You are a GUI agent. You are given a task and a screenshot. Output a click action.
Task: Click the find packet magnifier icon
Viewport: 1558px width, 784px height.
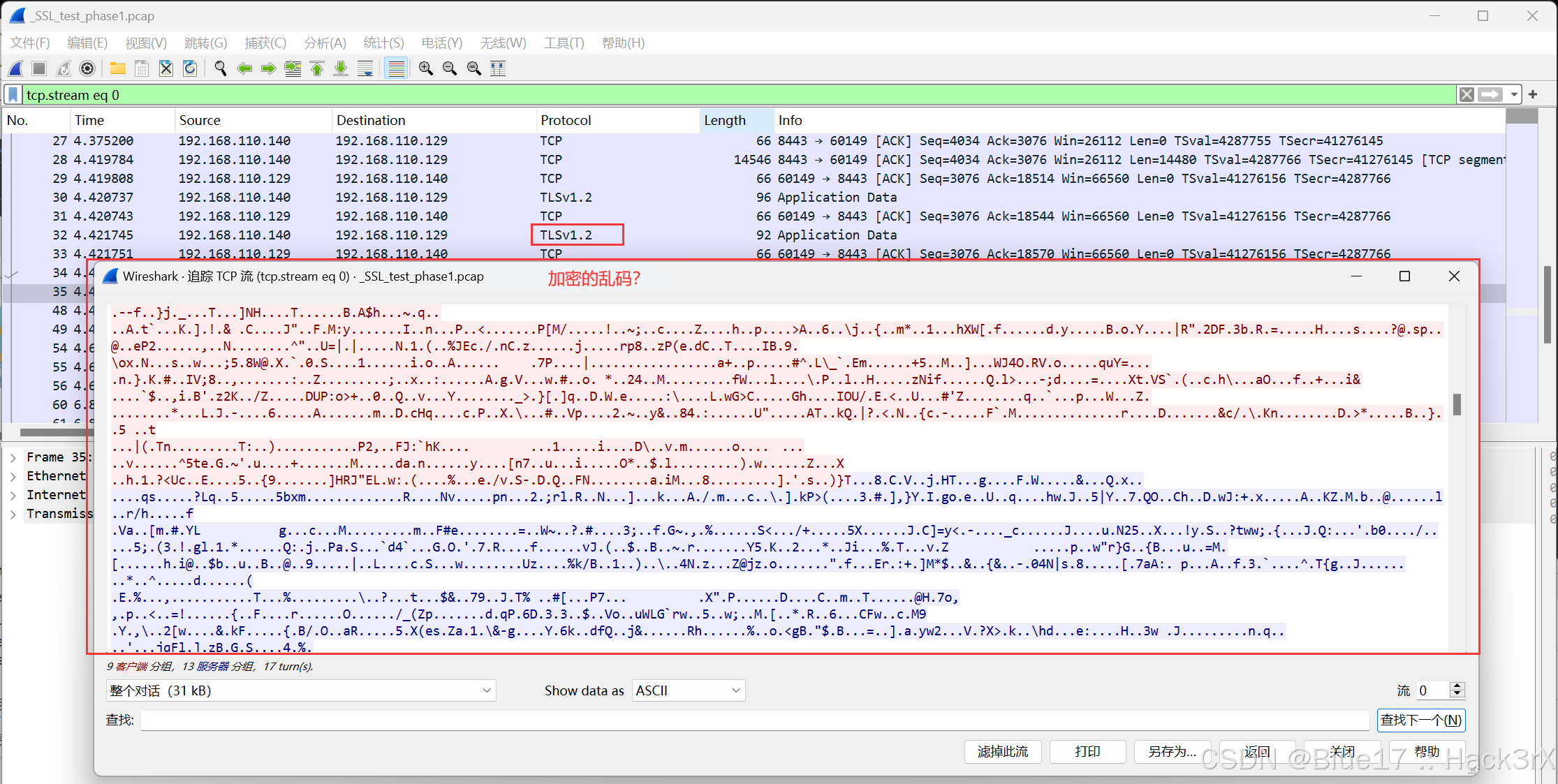pos(221,68)
